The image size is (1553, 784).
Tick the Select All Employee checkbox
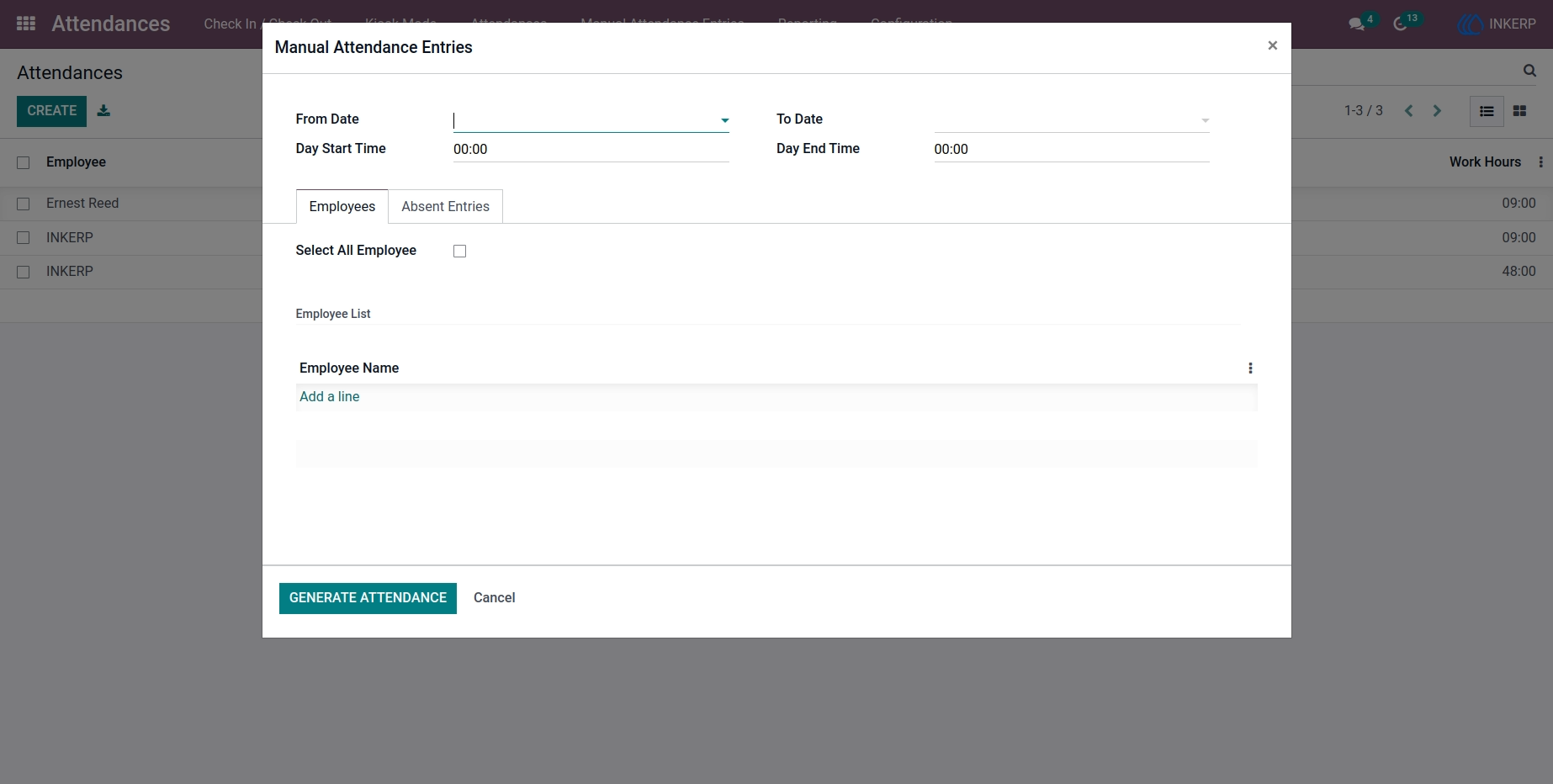click(459, 251)
